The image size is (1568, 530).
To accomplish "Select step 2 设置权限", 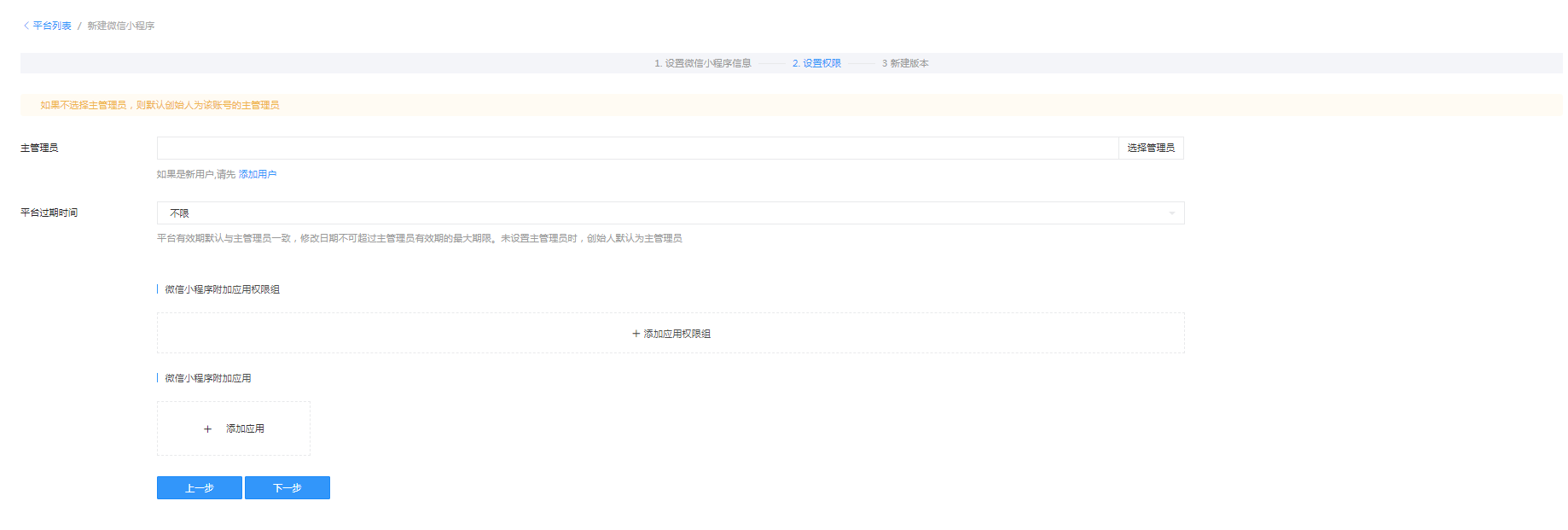I will pos(816,63).
